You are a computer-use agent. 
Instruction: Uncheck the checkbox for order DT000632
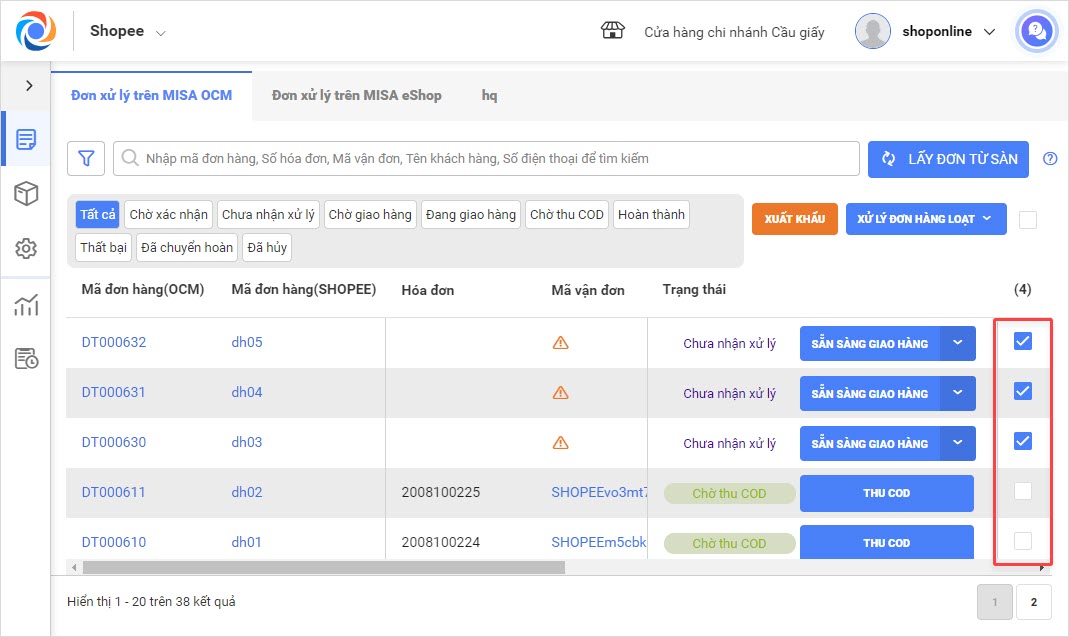coord(1022,341)
